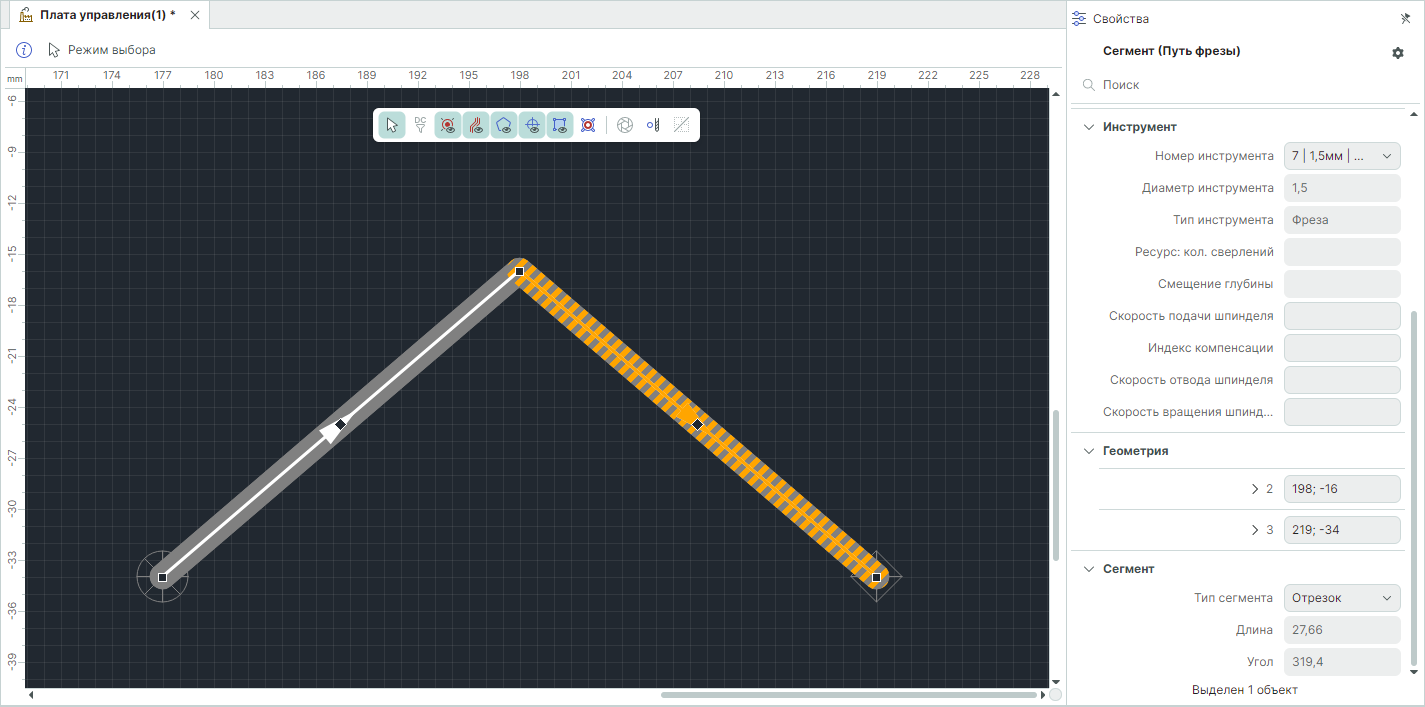Open the Номер инструмента dropdown

pos(1341,156)
